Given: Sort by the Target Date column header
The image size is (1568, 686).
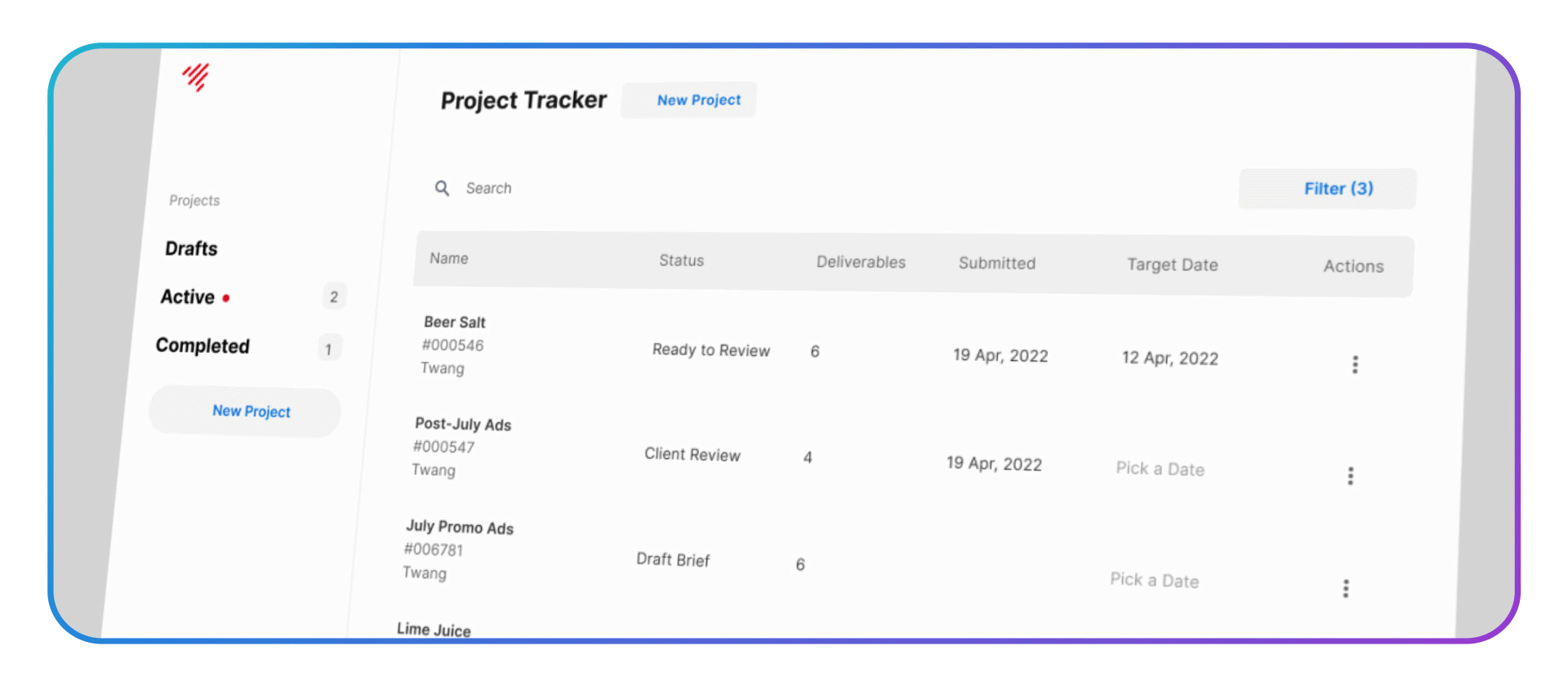Looking at the screenshot, I should [x=1172, y=265].
